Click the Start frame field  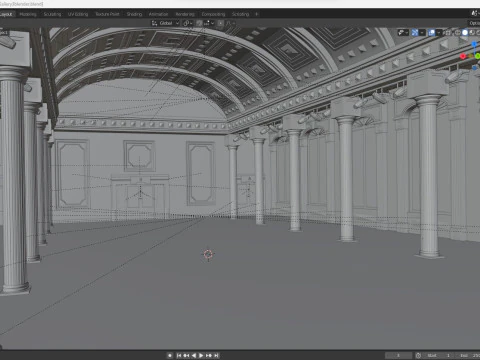tap(437, 355)
